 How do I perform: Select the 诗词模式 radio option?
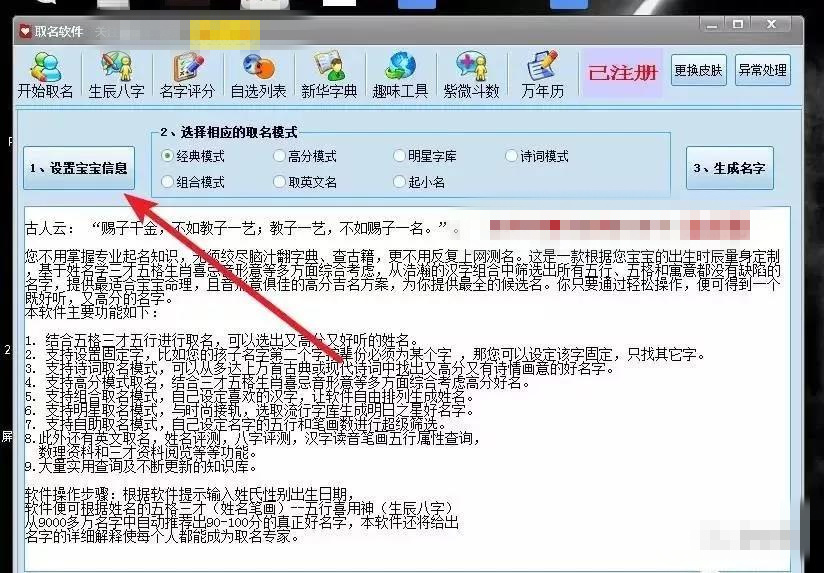pos(537,156)
